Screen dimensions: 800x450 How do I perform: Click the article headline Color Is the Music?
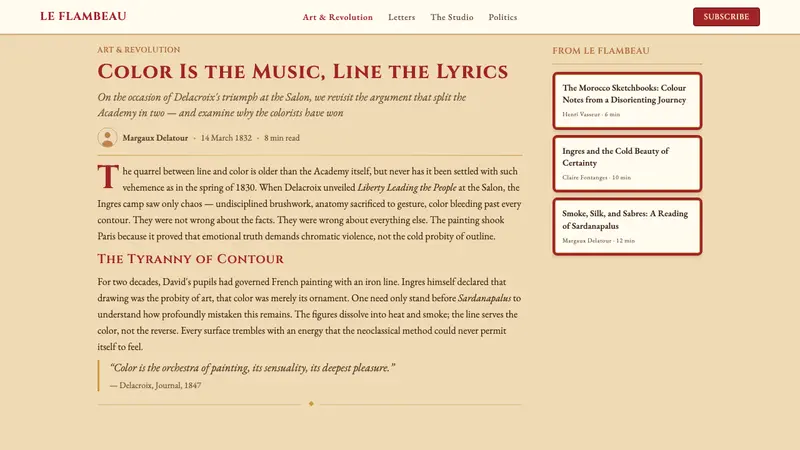tap(303, 71)
